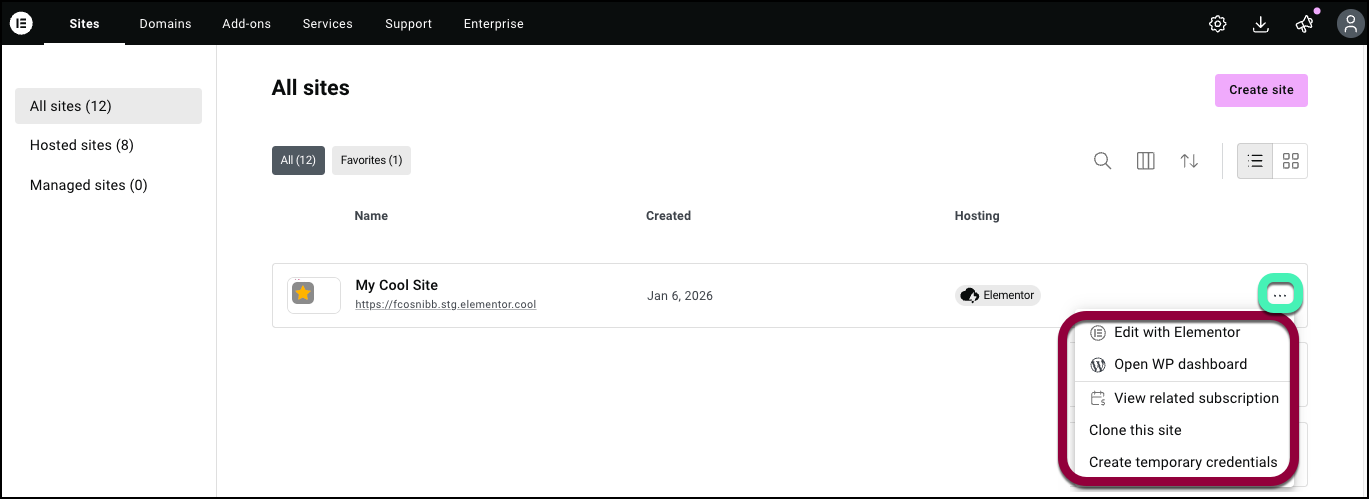Select Hosted sites (8) in sidebar

click(x=82, y=145)
